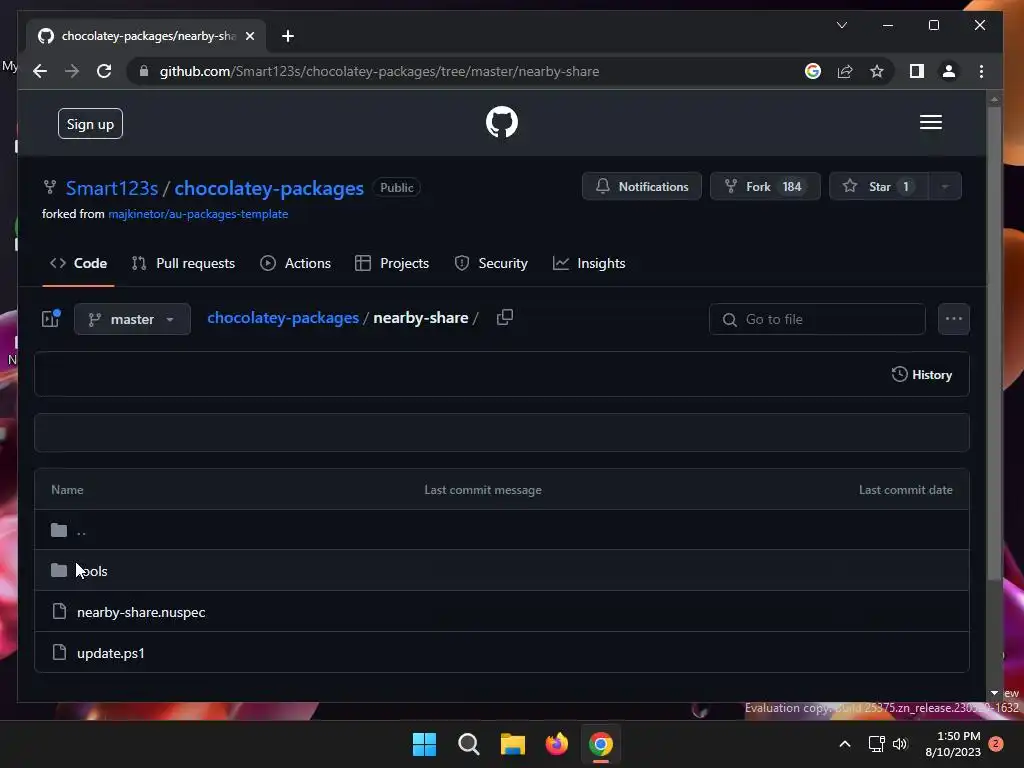
Task: Open the Chrome profile avatar icon
Action: tap(949, 71)
